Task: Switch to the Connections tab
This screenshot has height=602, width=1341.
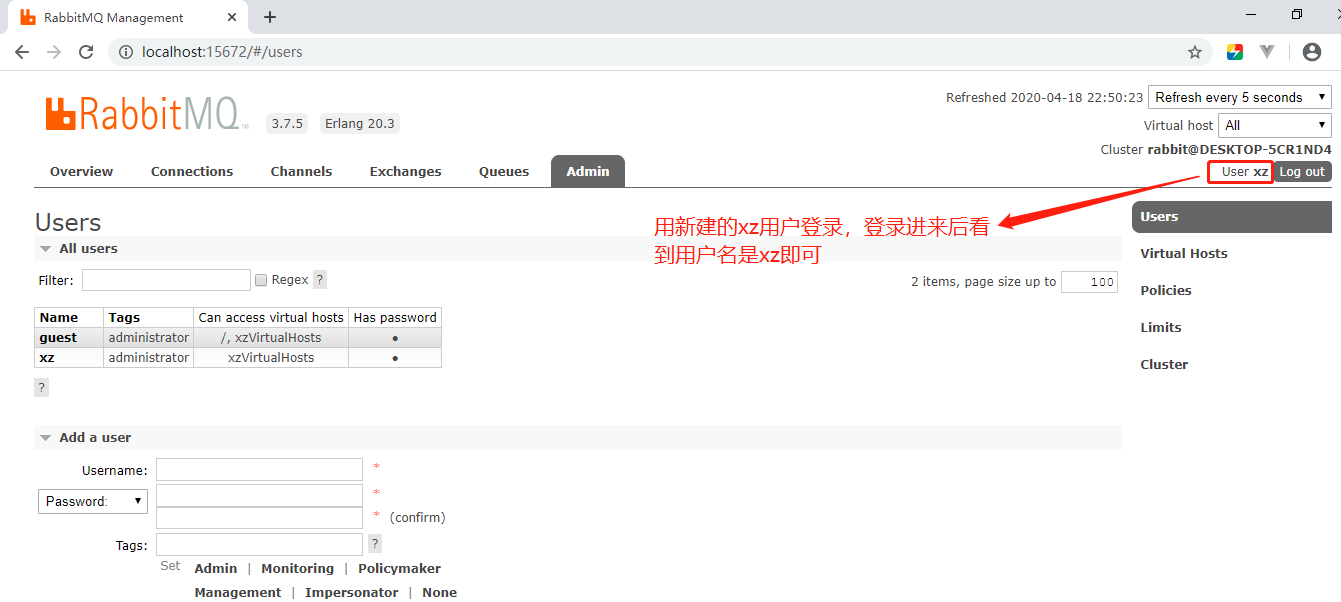Action: (x=192, y=171)
